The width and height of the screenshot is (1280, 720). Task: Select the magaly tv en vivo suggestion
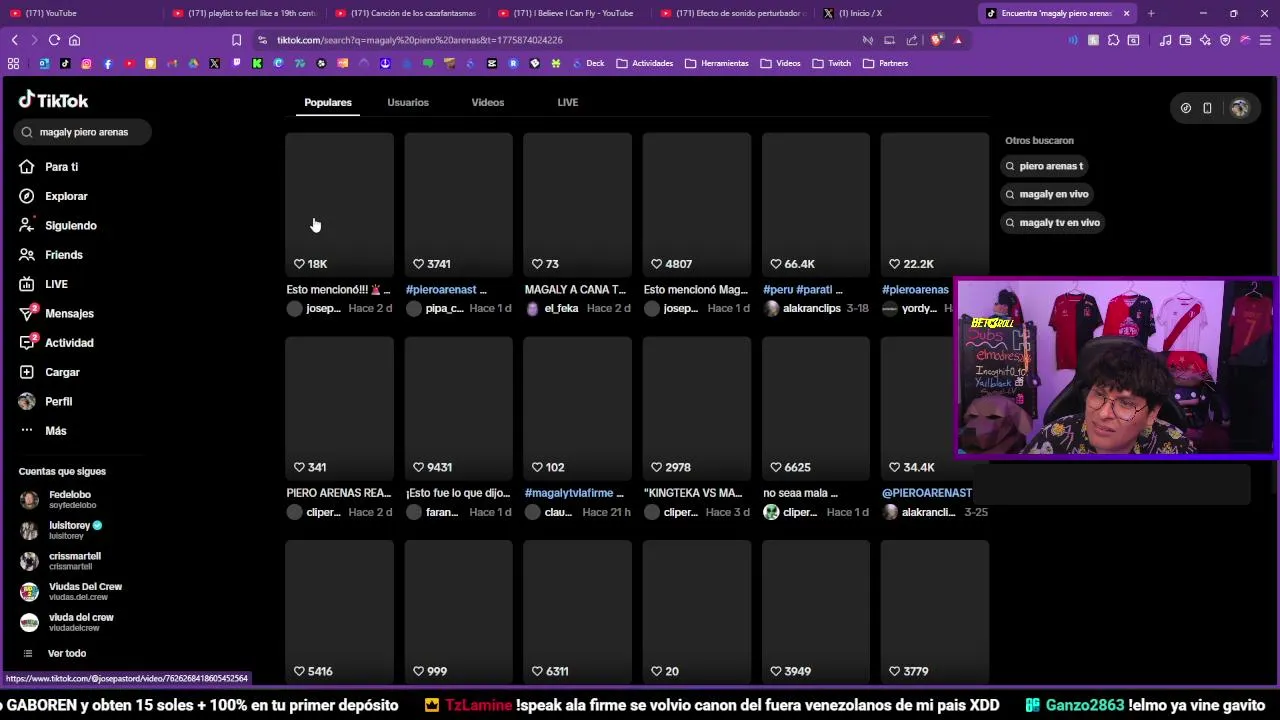[1052, 222]
